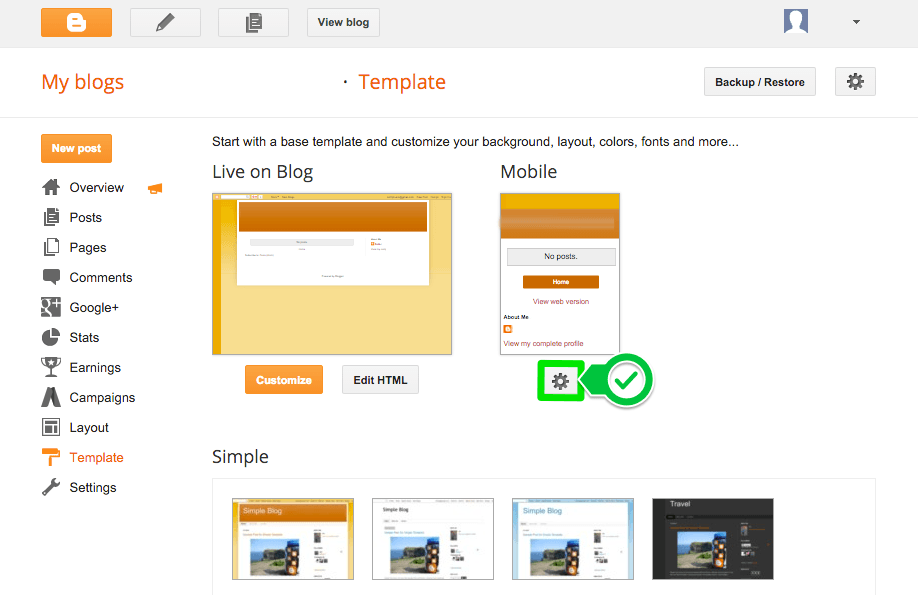Click the gear icon beside Backup / Restore

coord(855,81)
